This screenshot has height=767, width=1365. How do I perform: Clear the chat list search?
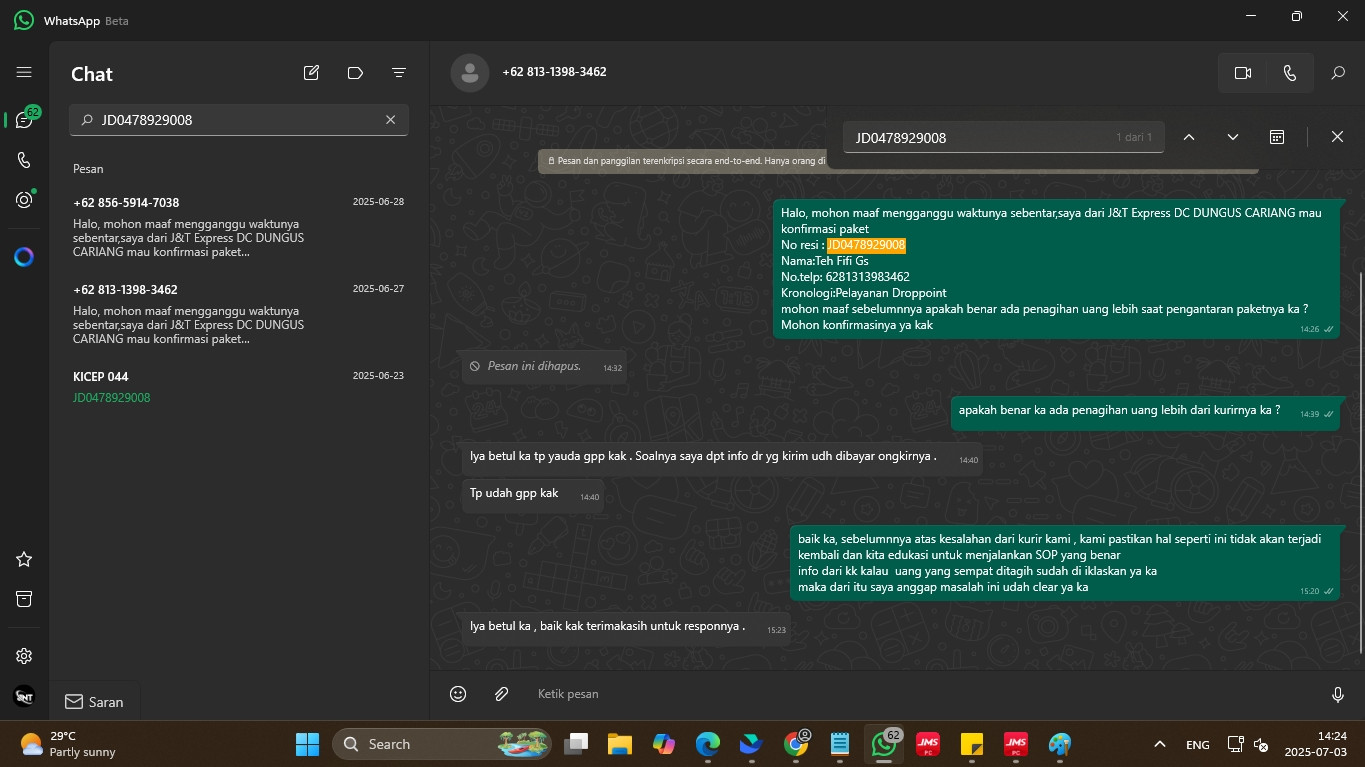[x=391, y=120]
